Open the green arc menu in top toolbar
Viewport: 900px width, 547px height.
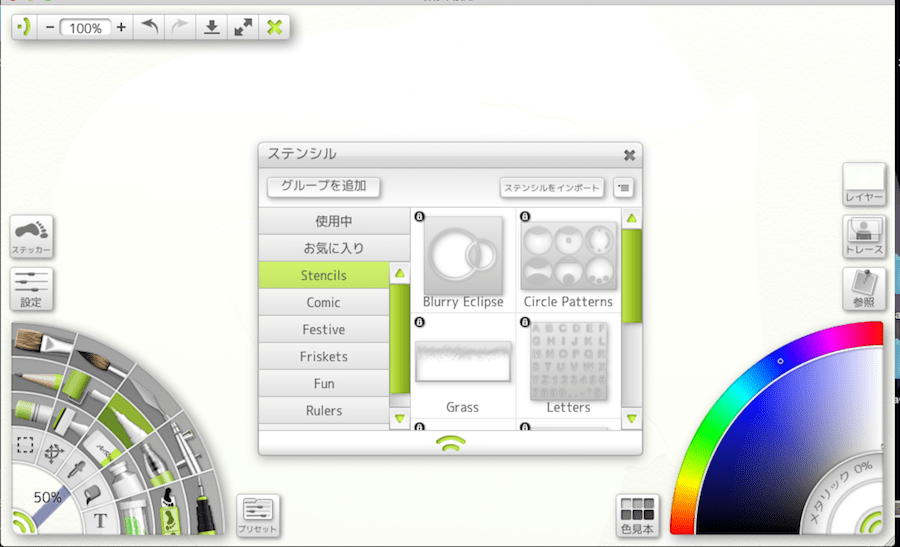point(24,27)
